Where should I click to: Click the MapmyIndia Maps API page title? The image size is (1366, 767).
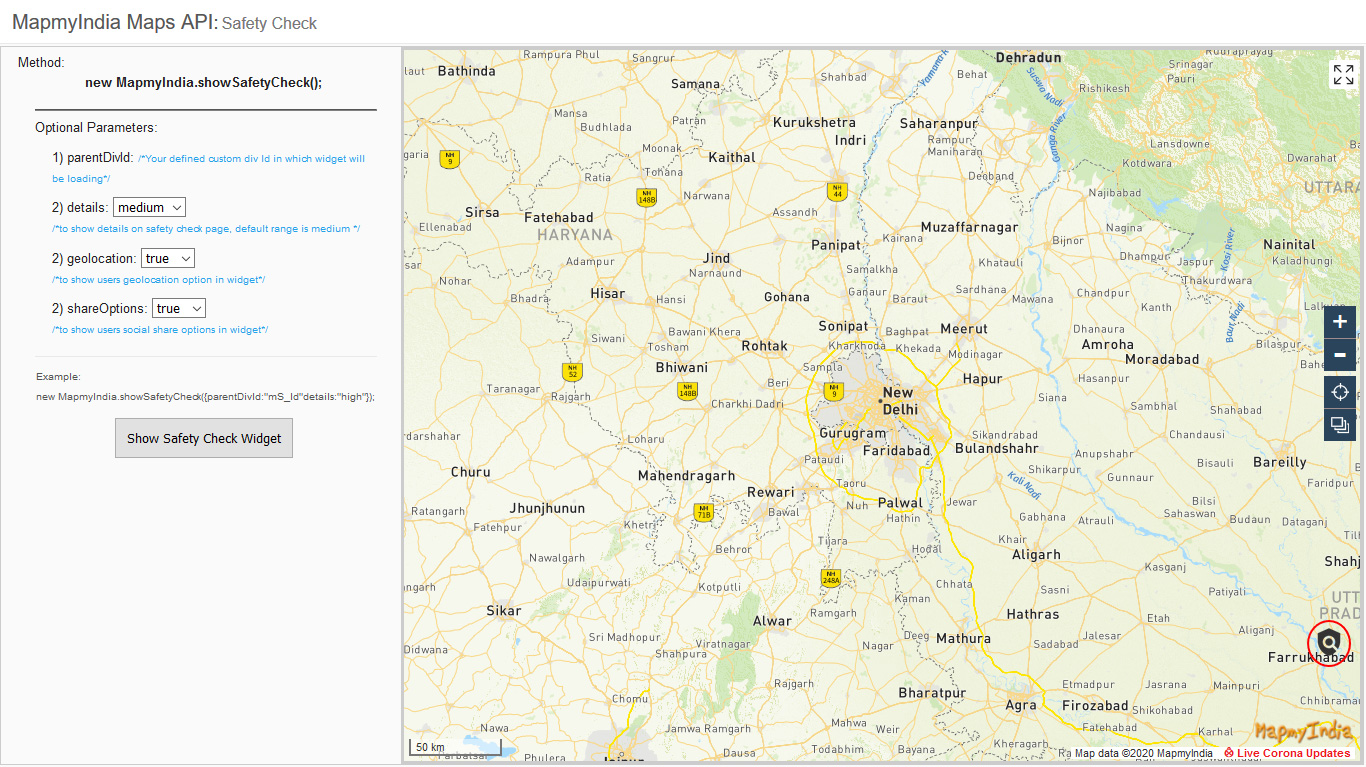coord(115,22)
